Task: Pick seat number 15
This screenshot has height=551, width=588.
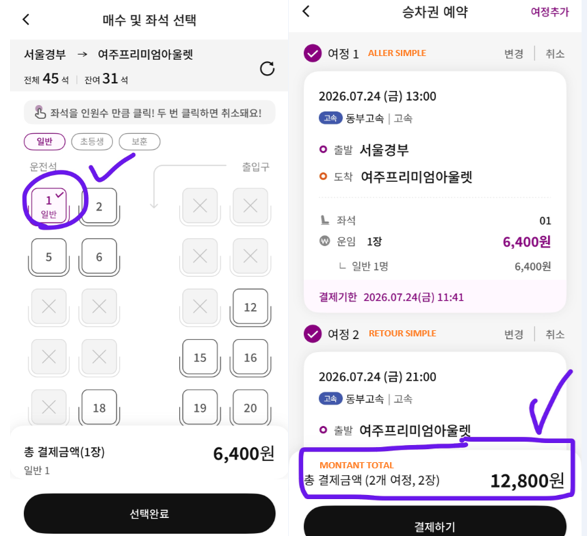Action: [x=200, y=357]
